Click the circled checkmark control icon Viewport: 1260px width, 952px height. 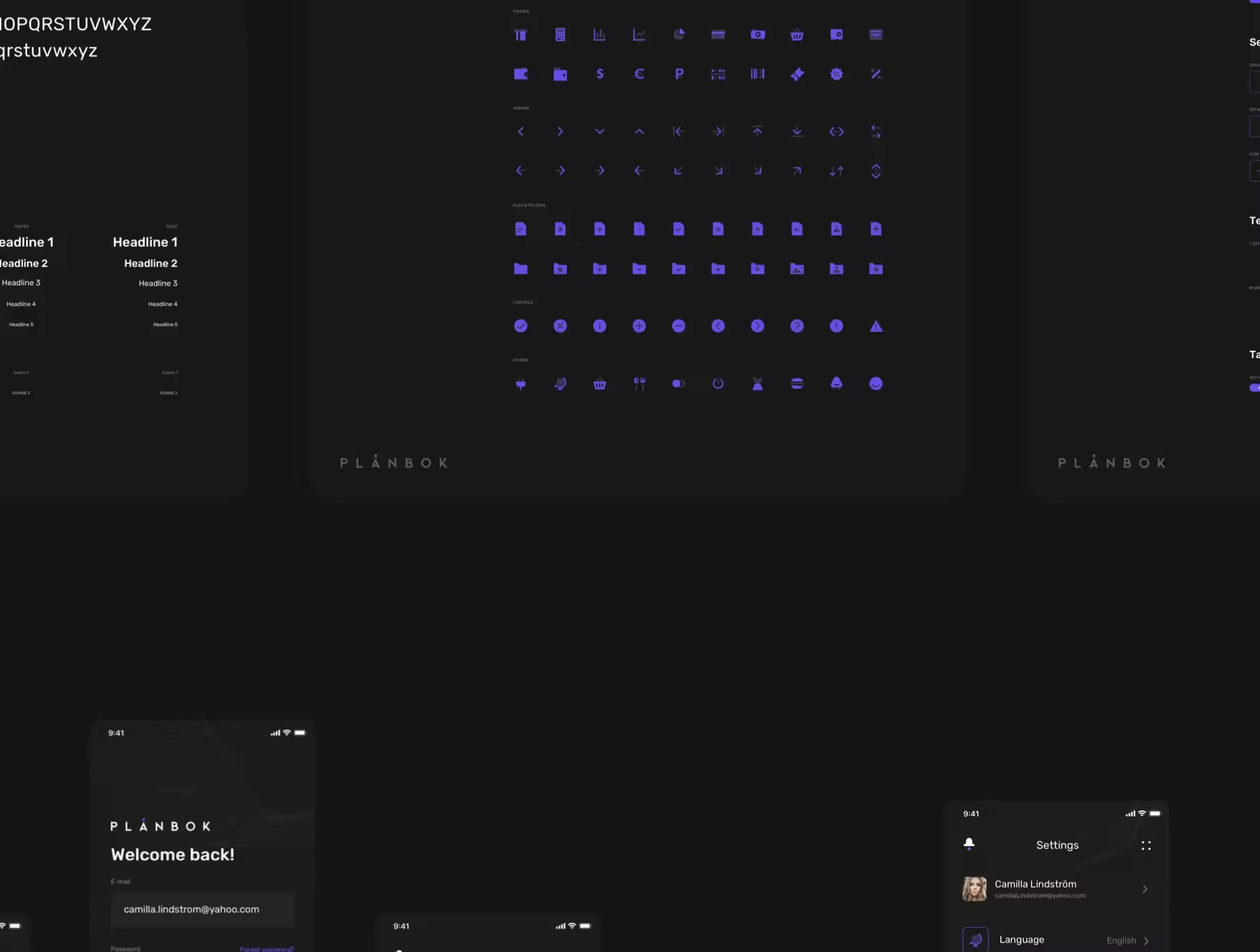521,326
